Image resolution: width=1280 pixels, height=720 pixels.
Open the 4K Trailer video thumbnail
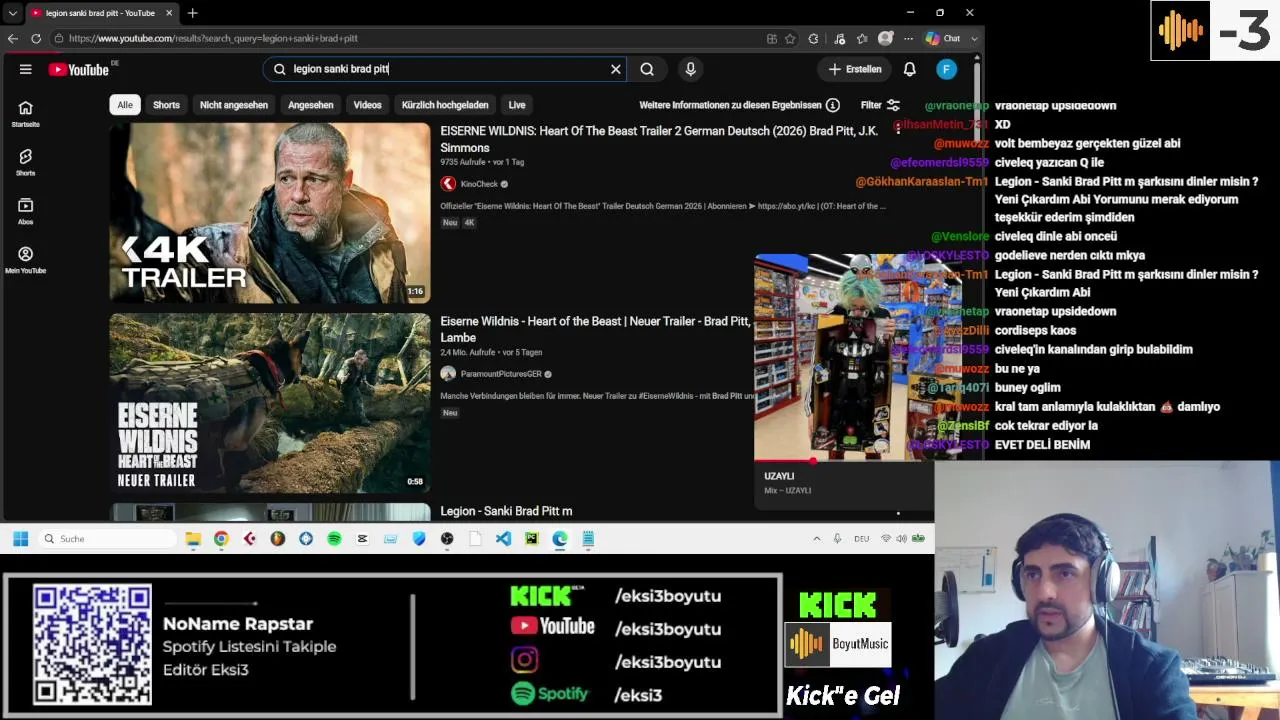tap(270, 213)
